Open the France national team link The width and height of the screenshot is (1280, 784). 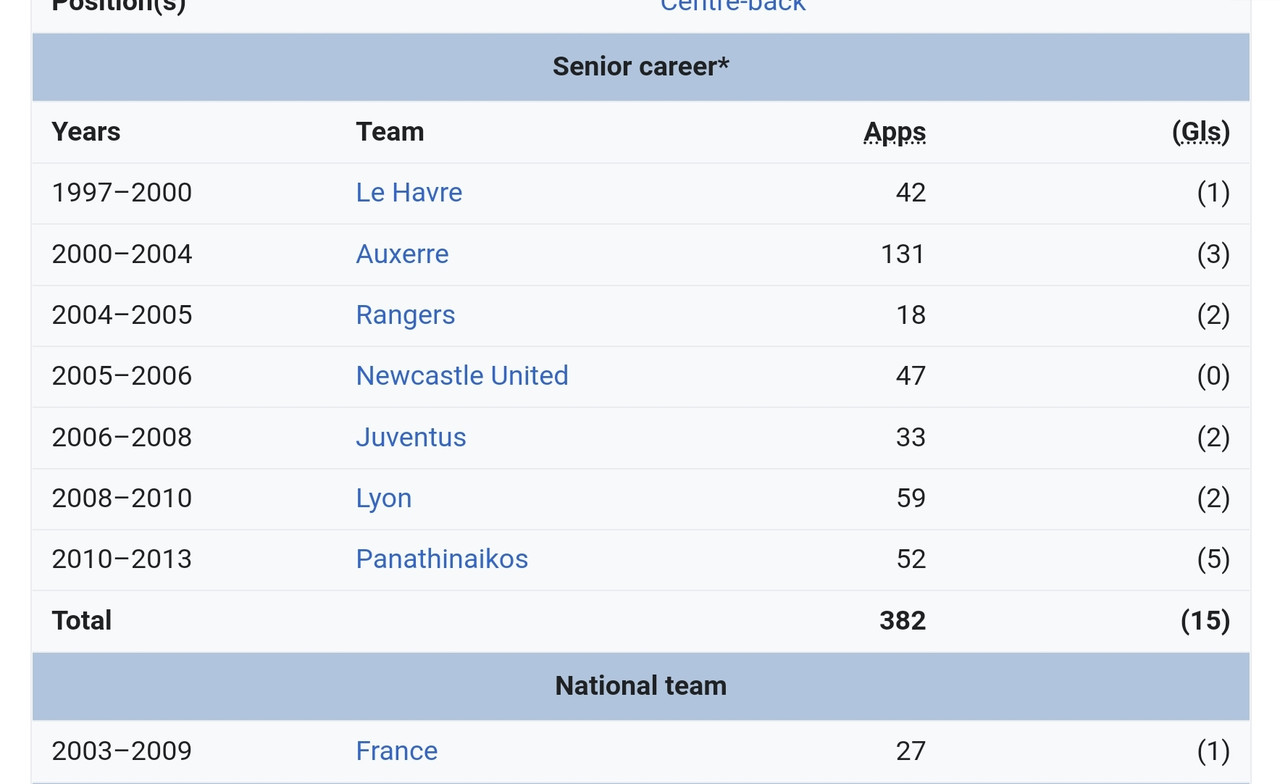click(396, 751)
